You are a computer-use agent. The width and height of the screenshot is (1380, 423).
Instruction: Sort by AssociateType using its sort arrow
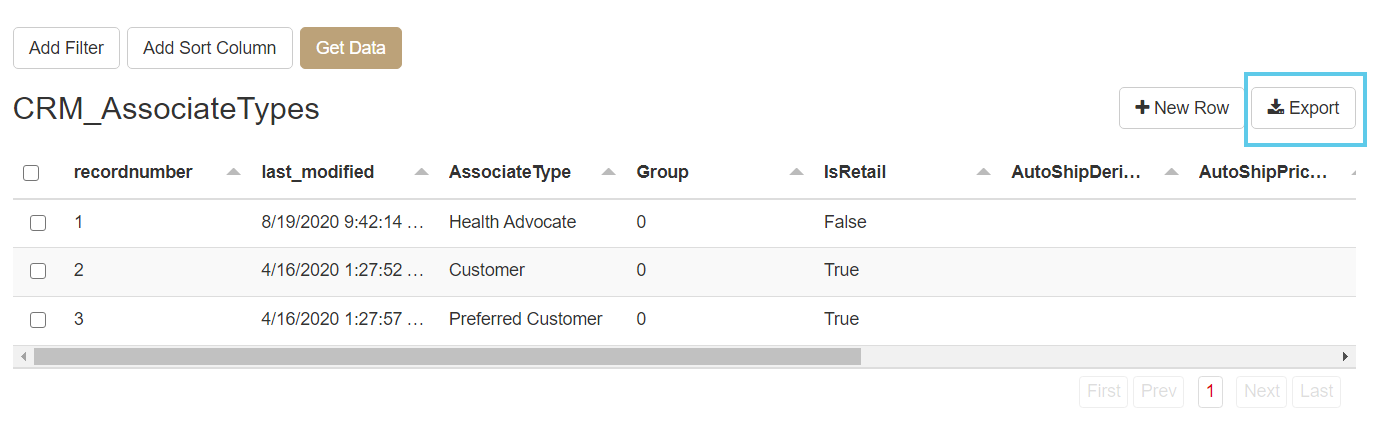(609, 172)
